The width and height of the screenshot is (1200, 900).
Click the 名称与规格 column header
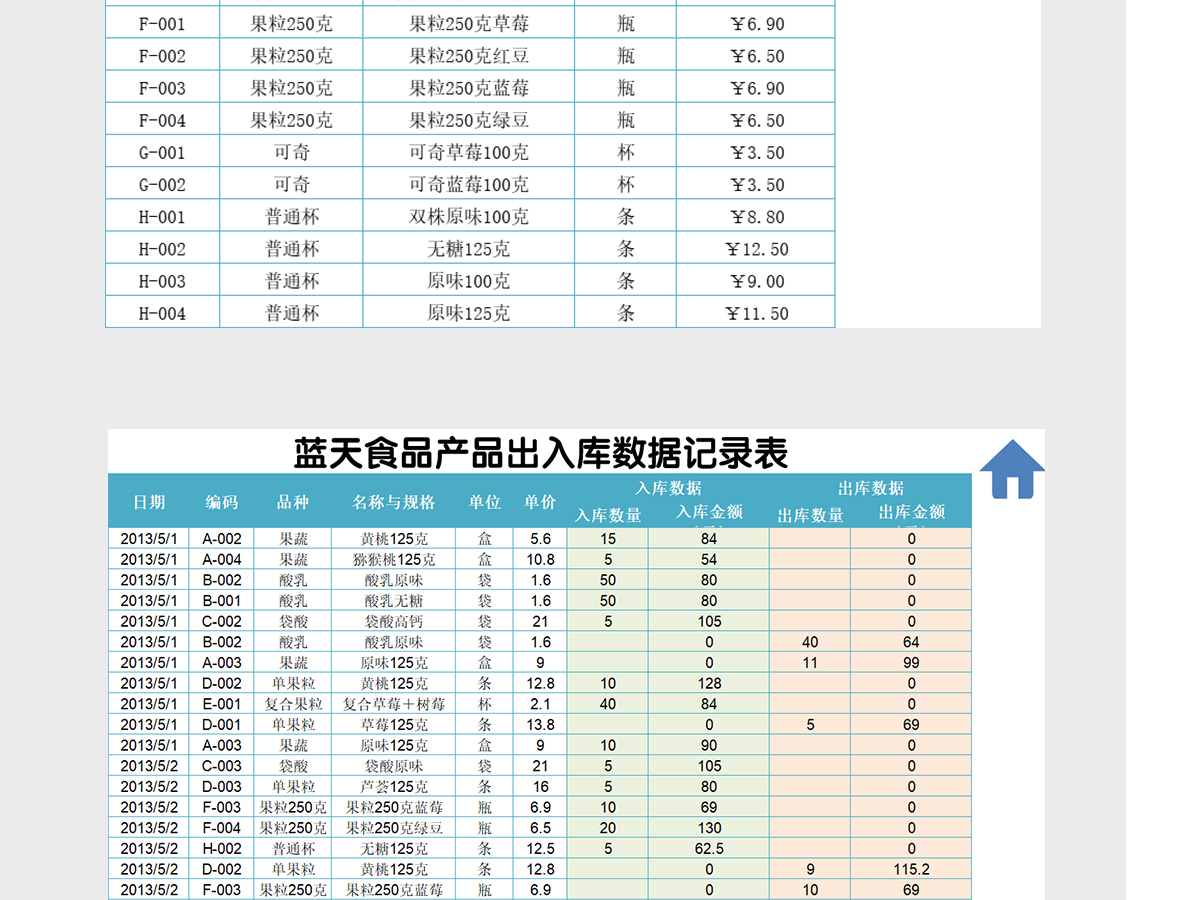(394, 502)
